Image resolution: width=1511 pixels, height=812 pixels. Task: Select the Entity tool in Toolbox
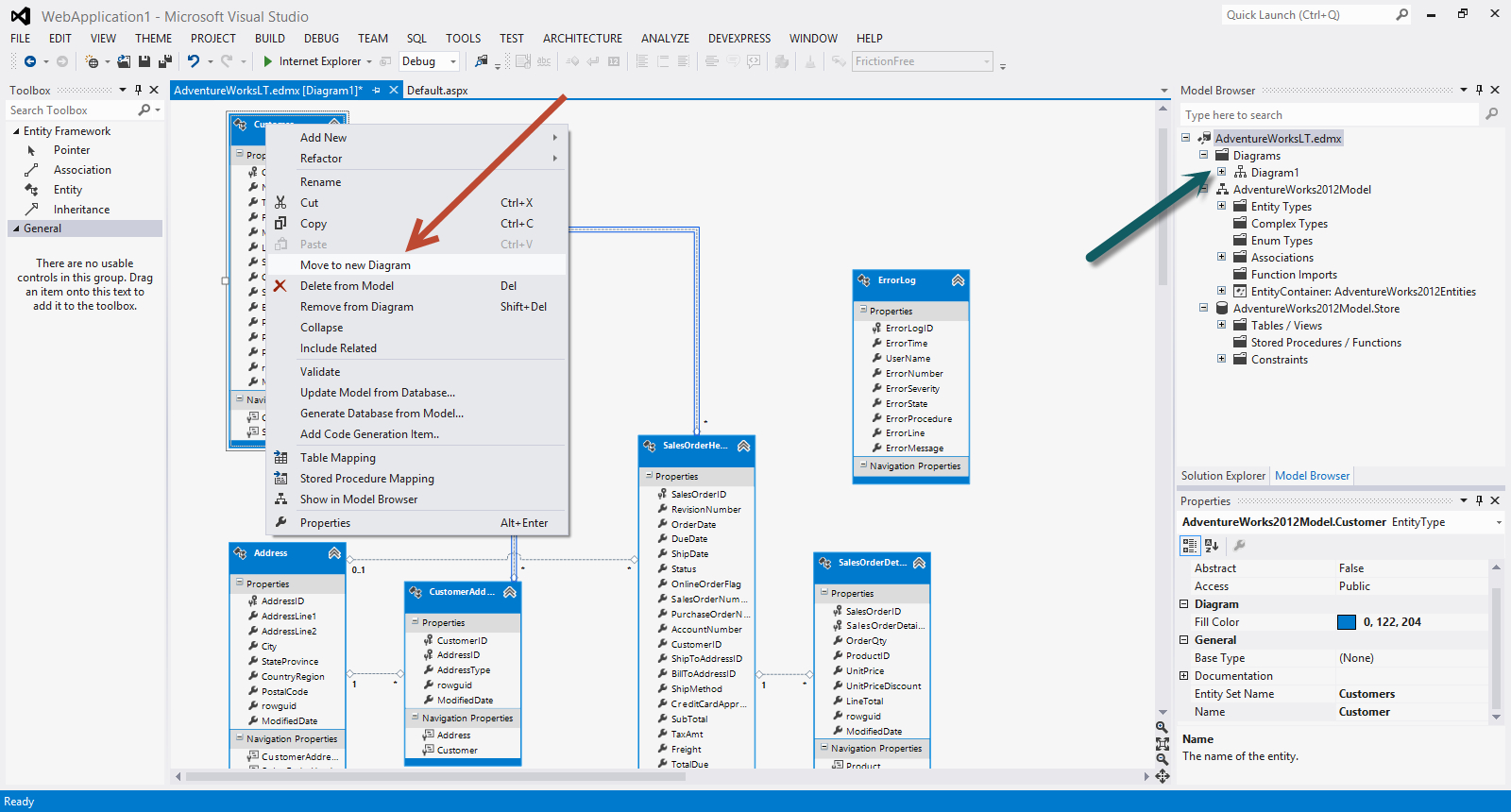[x=68, y=190]
